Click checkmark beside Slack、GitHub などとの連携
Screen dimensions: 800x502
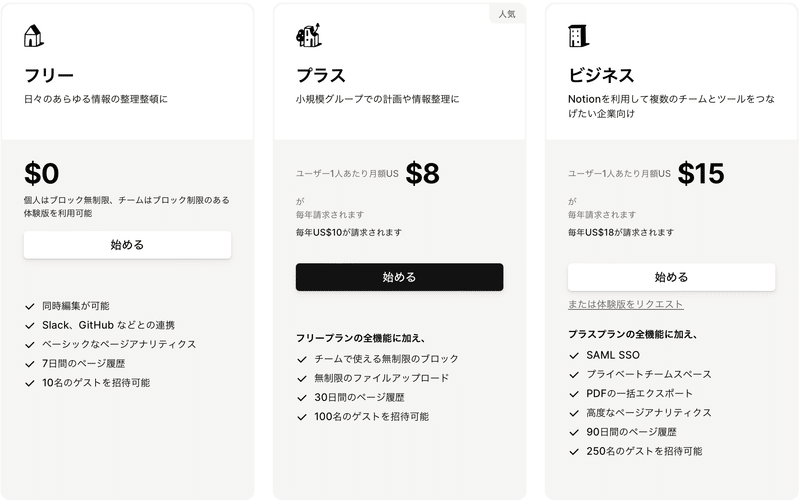coord(30,325)
